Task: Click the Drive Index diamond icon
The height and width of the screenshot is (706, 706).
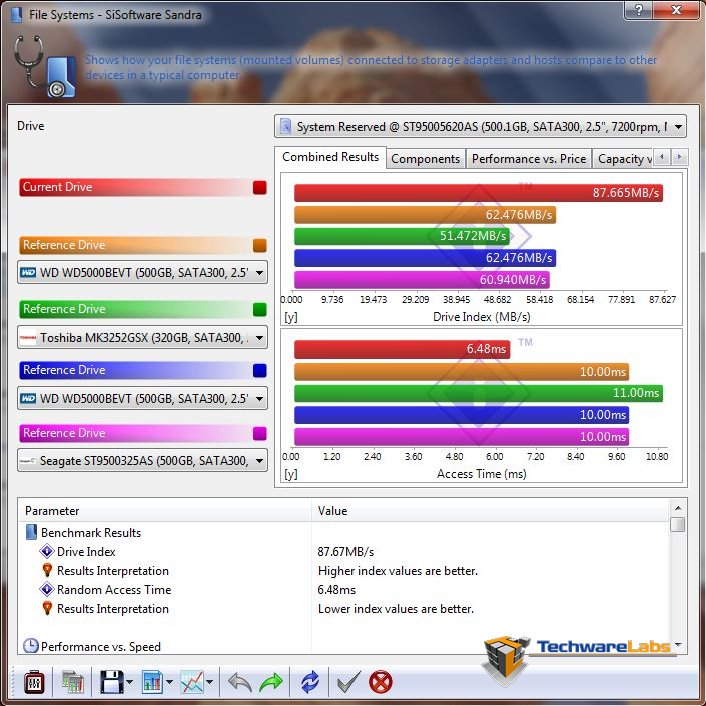Action: 47,551
